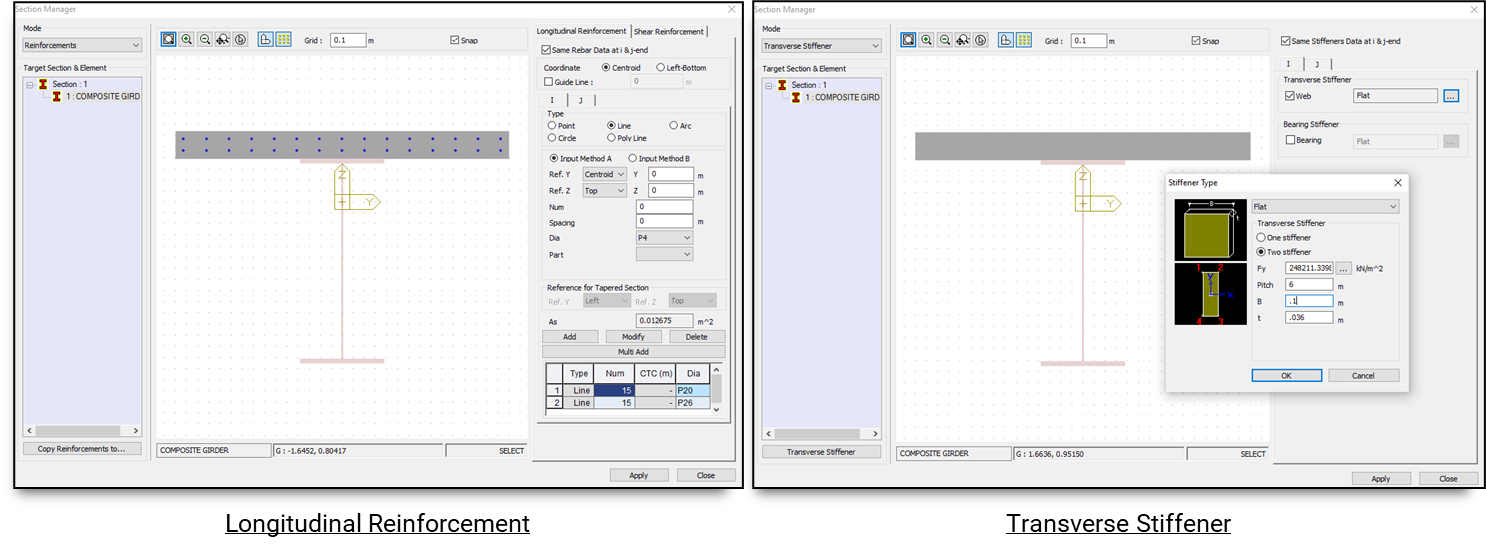Viewport: 1486px width, 553px height.
Task: Click Zoom Fit icon in Transverse Stiffener window
Action: (x=908, y=41)
